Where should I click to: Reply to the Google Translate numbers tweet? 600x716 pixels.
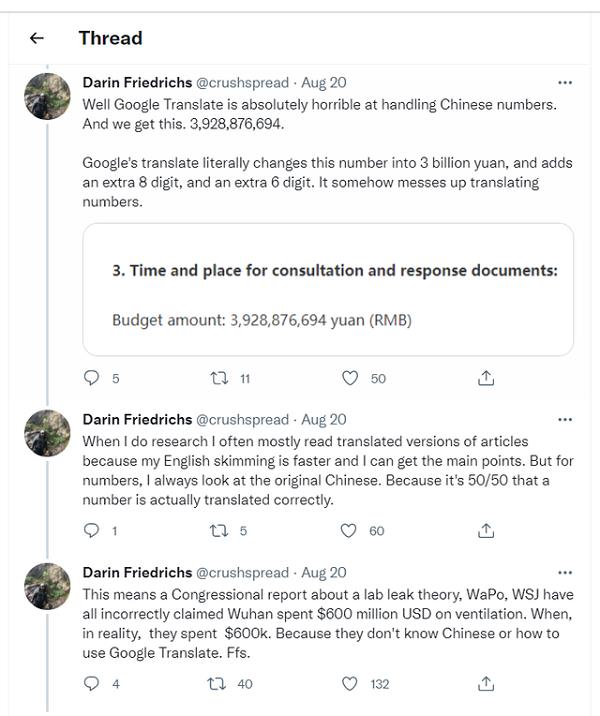pyautogui.click(x=92, y=378)
